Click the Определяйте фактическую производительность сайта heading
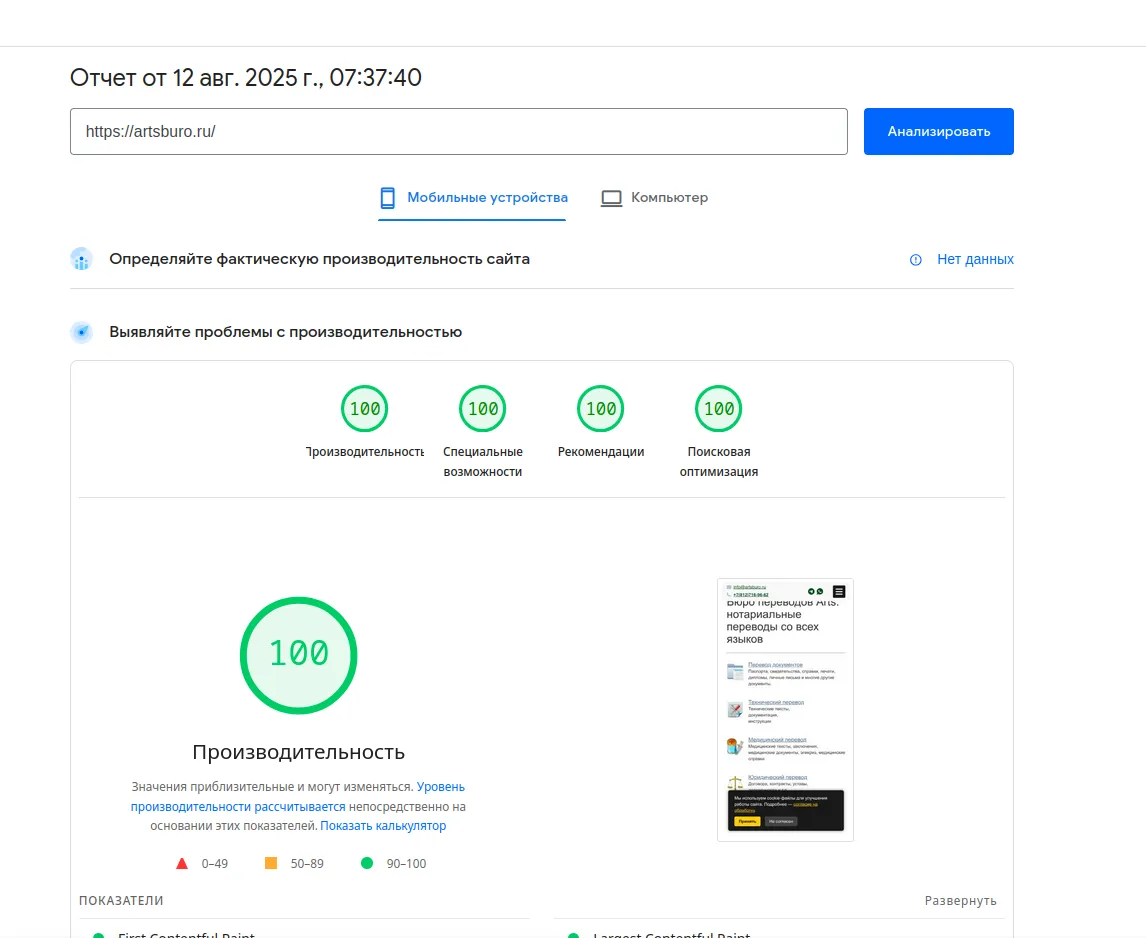This screenshot has height=938, width=1146. (x=319, y=260)
